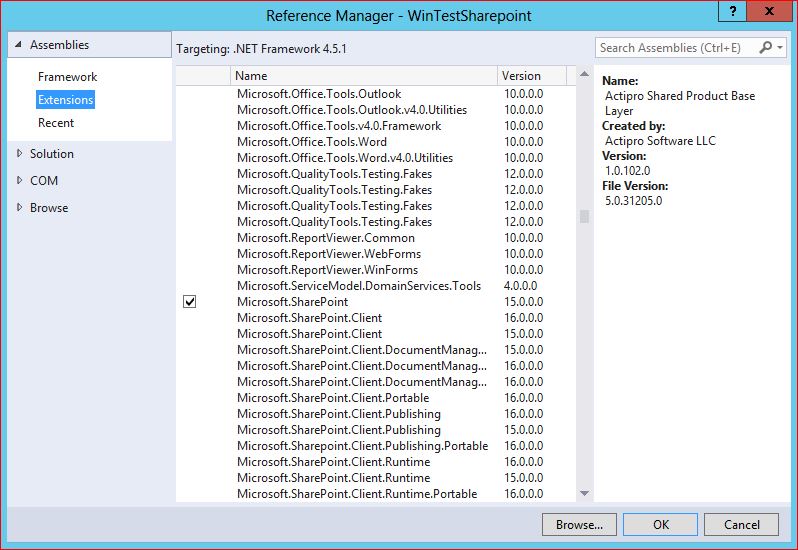This screenshot has width=798, height=550.
Task: Click the Cancel button
Action: click(742, 525)
